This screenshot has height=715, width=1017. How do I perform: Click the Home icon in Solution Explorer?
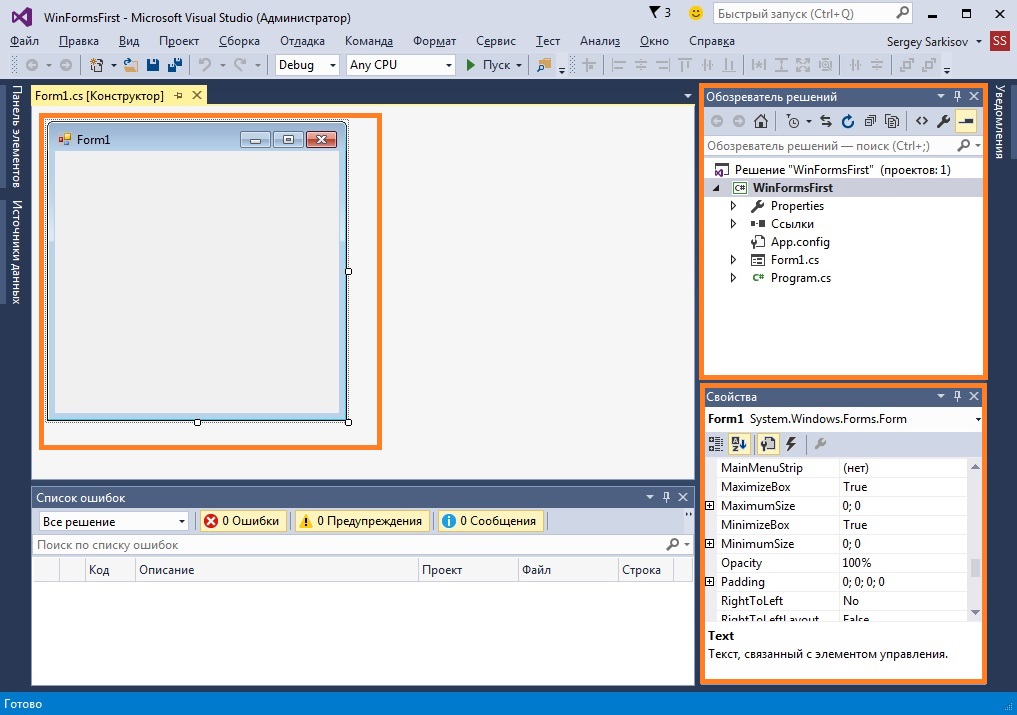coord(761,121)
